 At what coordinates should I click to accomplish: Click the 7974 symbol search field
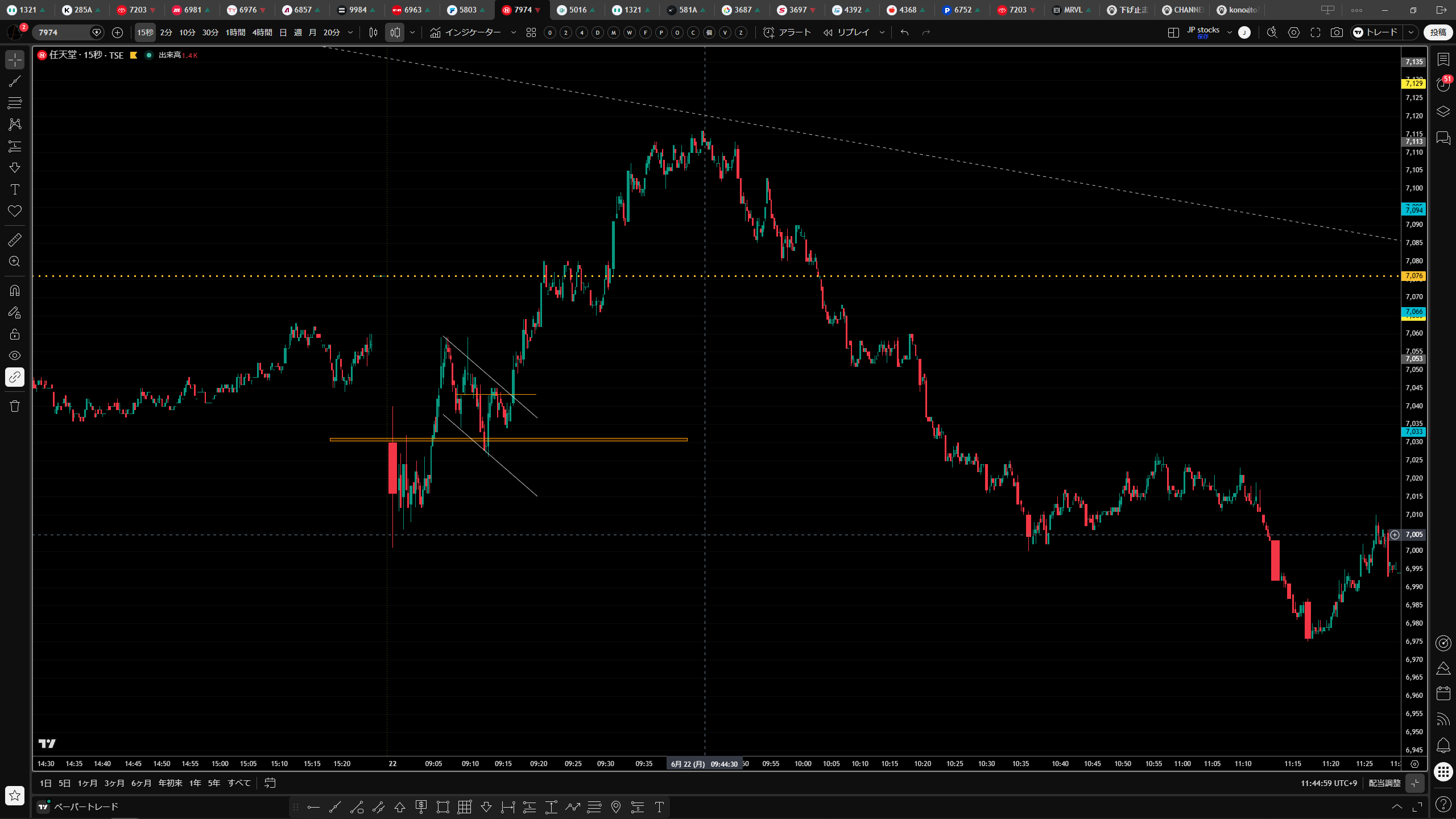pos(61,32)
